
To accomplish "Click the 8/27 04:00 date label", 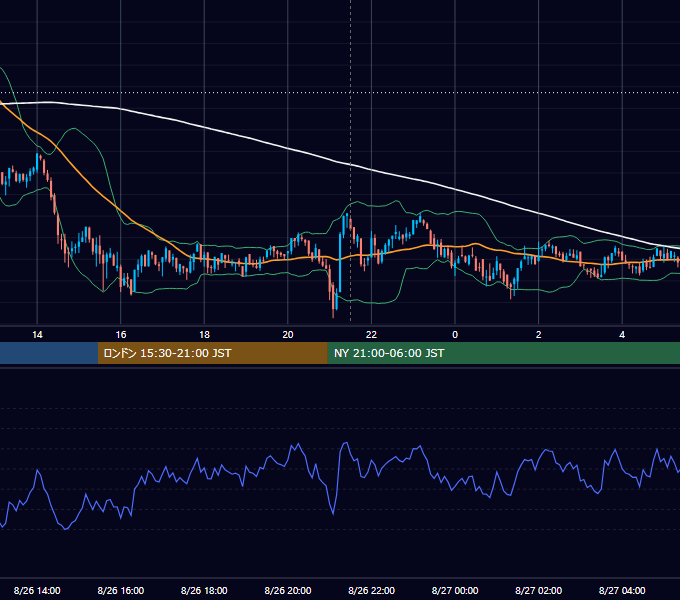I will [x=622, y=590].
